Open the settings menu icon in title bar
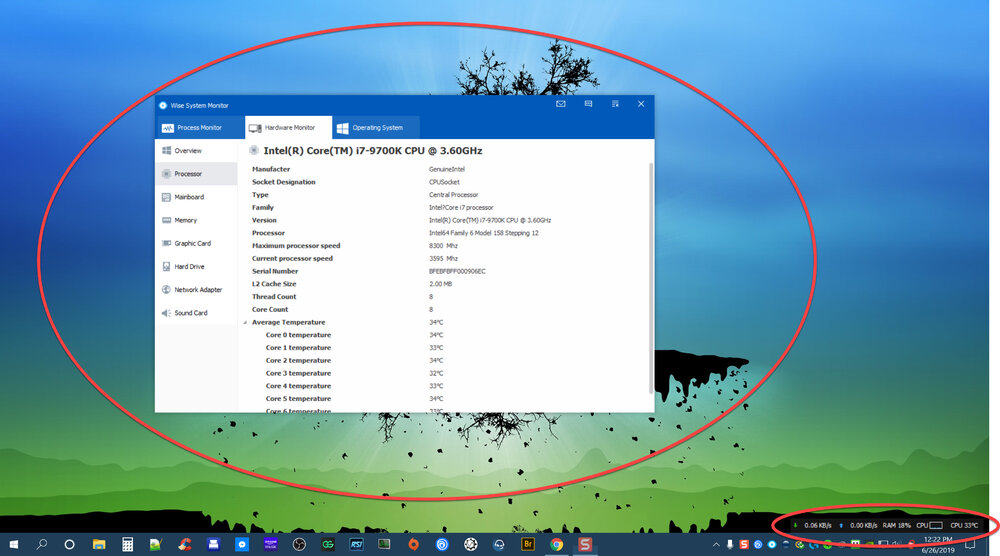 (615, 104)
